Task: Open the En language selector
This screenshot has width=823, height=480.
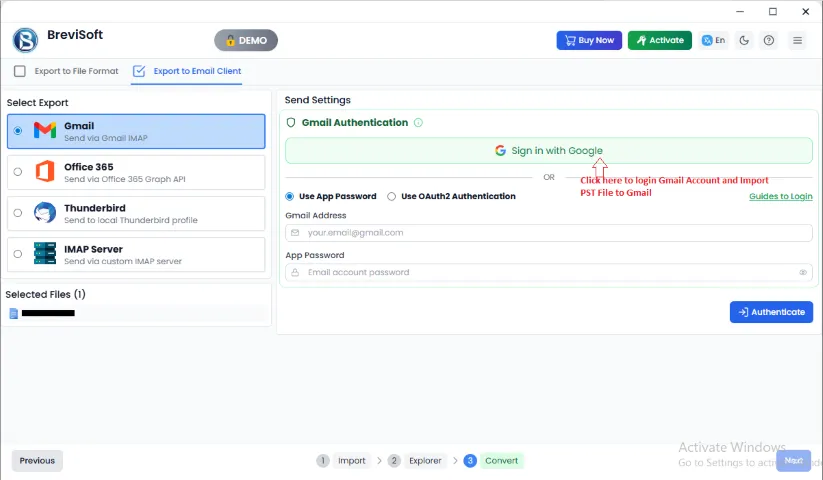Action: click(x=714, y=40)
